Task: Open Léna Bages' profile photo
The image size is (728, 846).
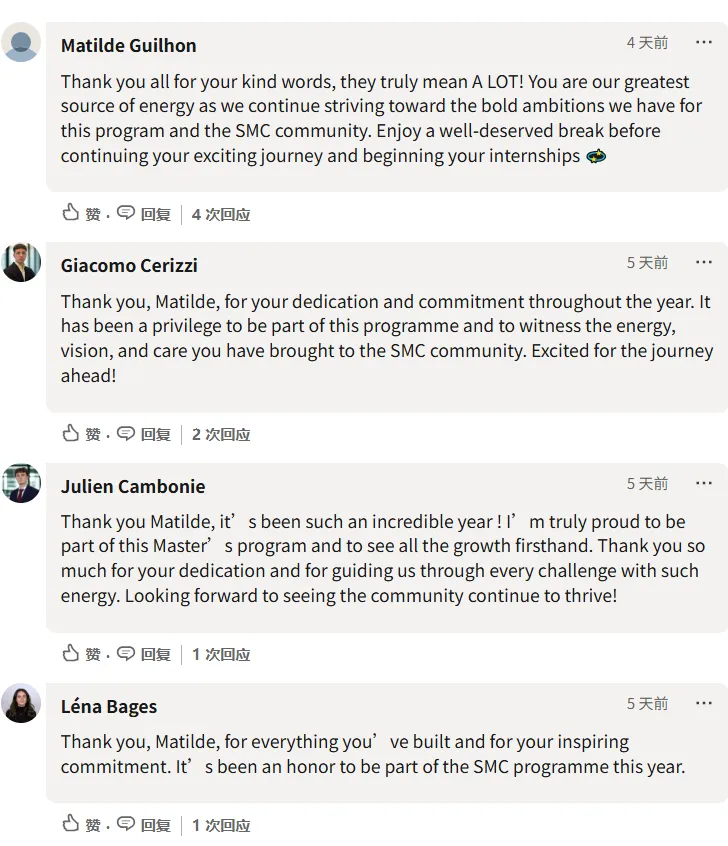Action: tap(21, 703)
